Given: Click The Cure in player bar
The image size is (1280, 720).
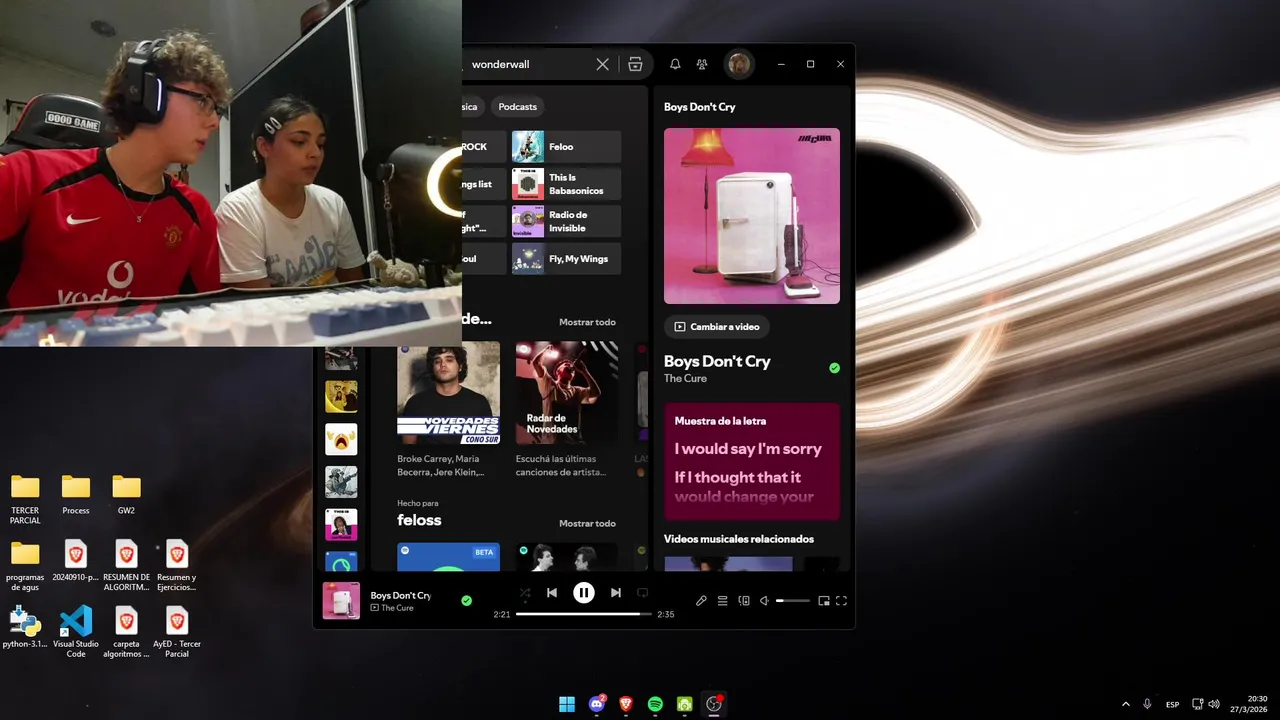Looking at the screenshot, I should pyautogui.click(x=397, y=608).
